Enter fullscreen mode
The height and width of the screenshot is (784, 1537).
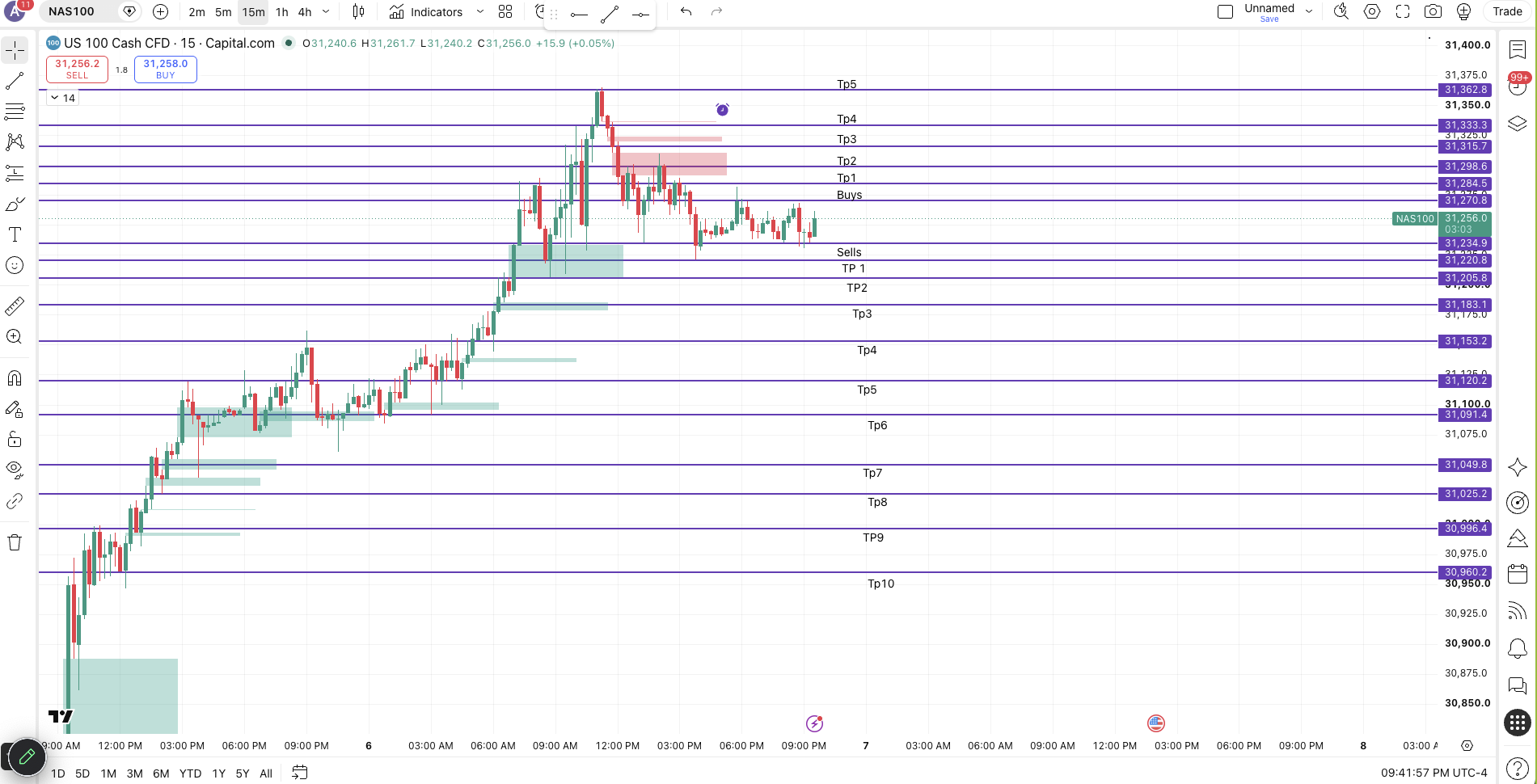[1403, 11]
